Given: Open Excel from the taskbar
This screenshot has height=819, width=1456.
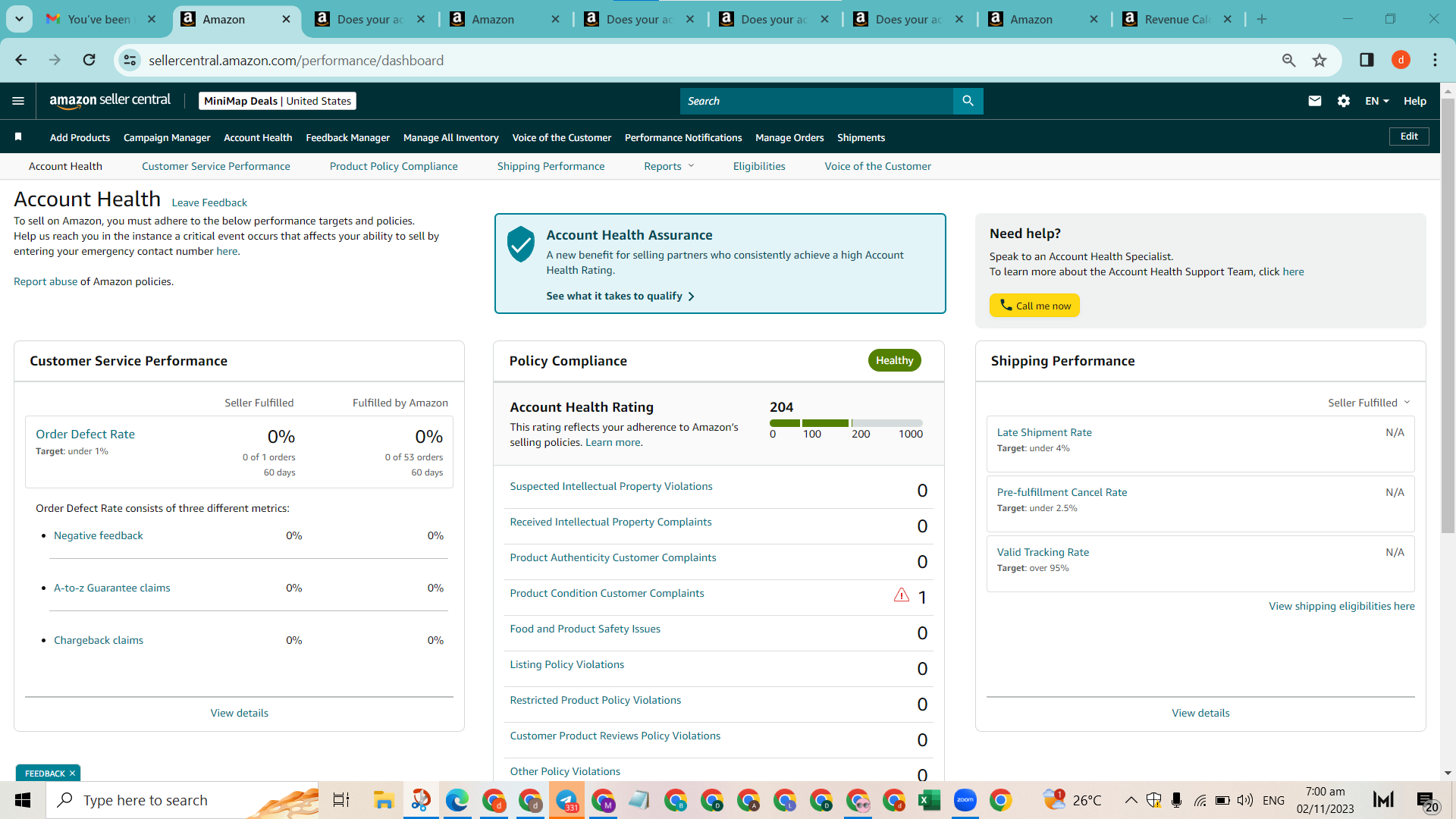Looking at the screenshot, I should coord(929,800).
